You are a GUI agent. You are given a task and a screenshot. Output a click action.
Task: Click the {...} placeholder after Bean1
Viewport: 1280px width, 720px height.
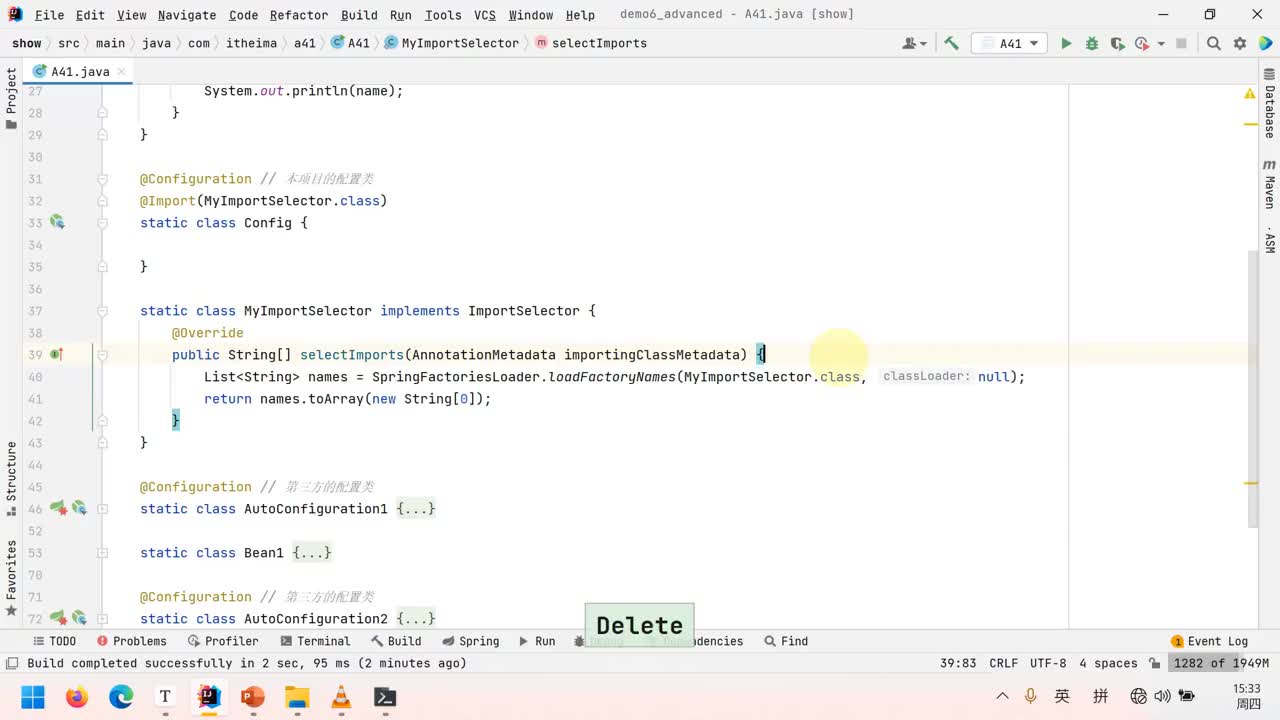(x=312, y=552)
